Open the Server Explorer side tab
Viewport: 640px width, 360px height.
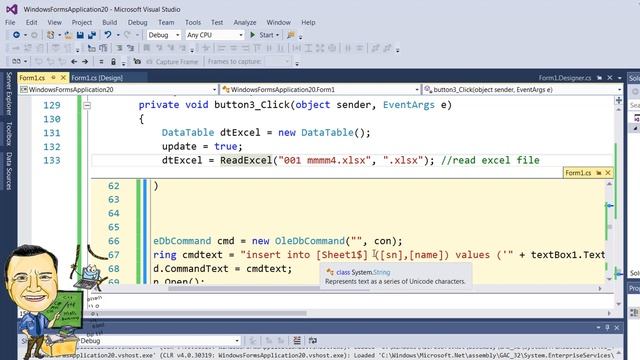click(9, 93)
